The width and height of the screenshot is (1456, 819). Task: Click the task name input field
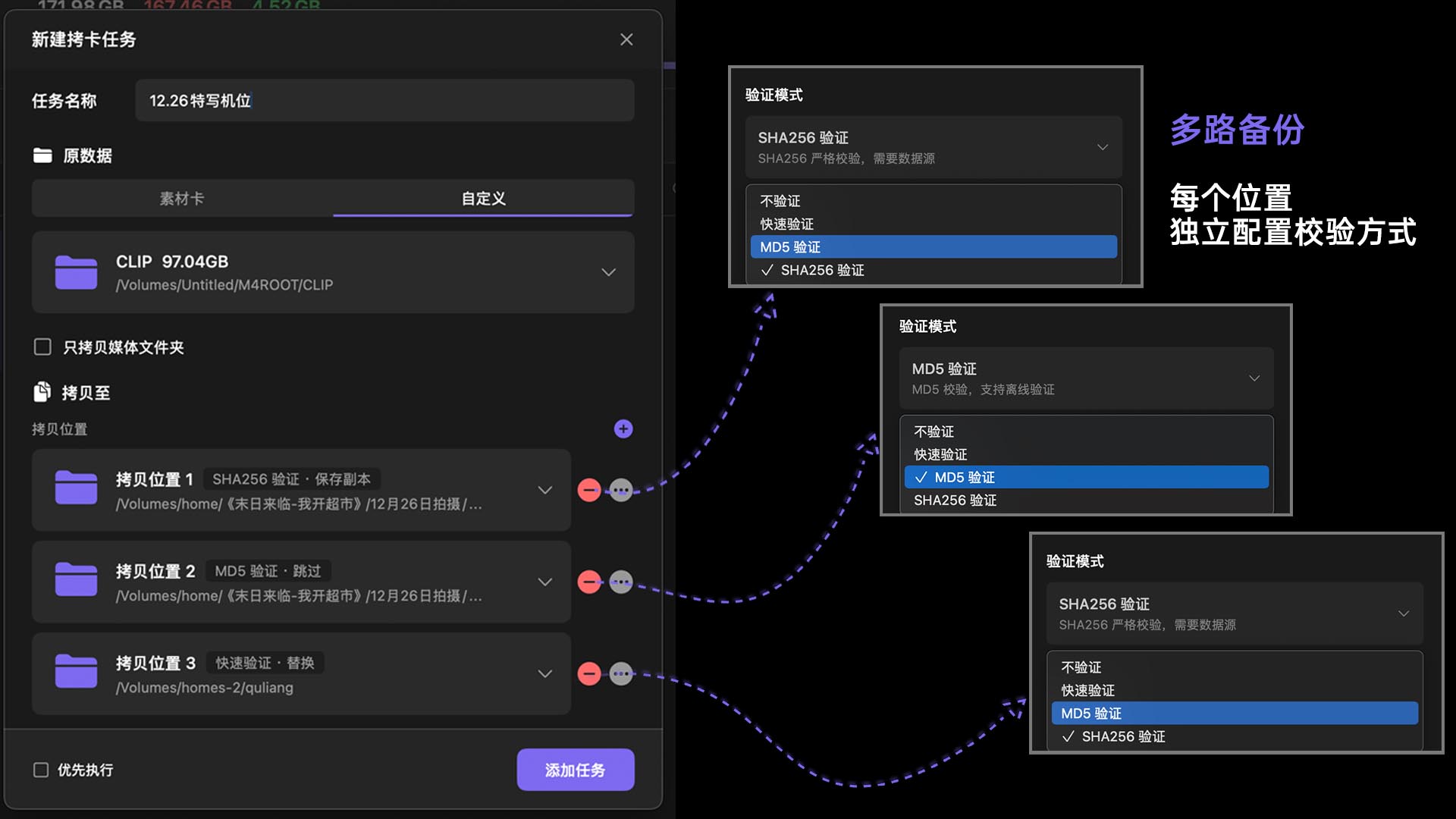(384, 101)
